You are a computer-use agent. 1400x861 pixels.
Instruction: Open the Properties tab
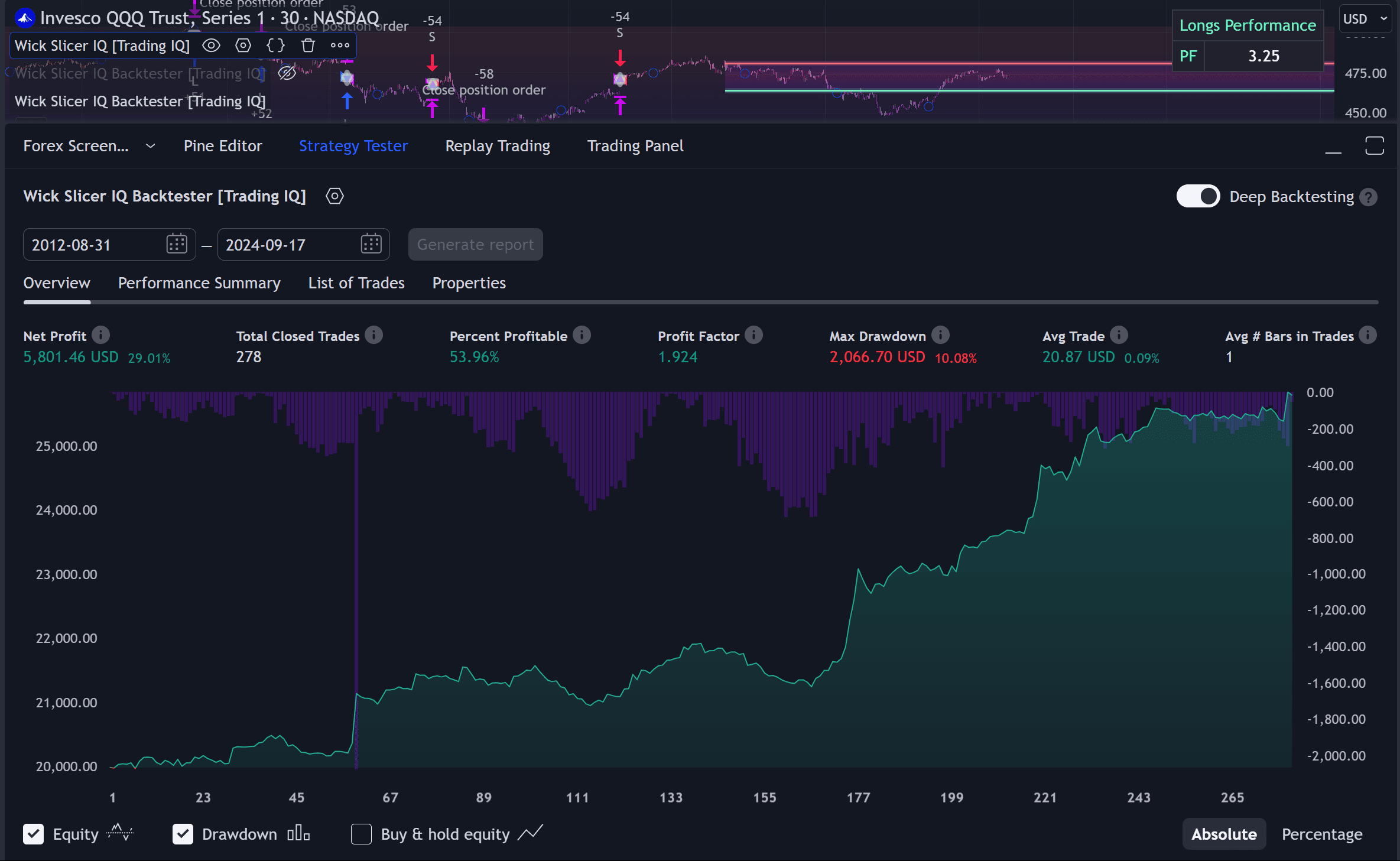[469, 283]
